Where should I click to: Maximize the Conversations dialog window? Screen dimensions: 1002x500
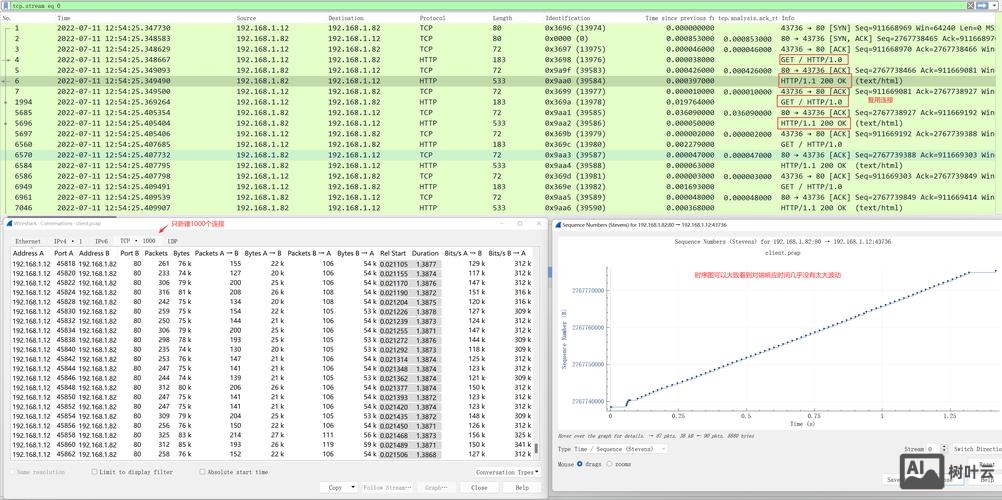point(520,223)
